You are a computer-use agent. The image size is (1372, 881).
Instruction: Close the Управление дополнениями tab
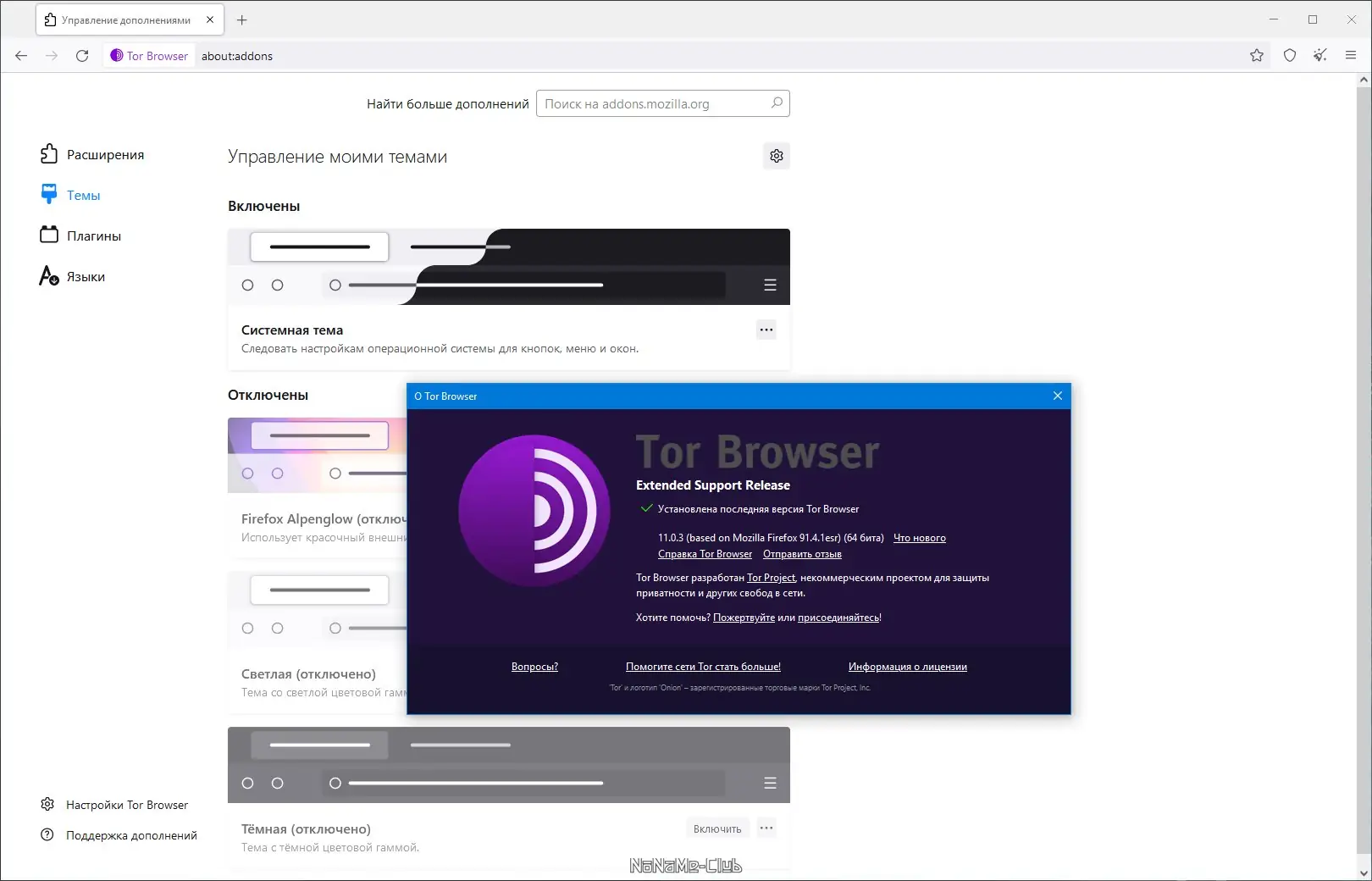pyautogui.click(x=210, y=19)
